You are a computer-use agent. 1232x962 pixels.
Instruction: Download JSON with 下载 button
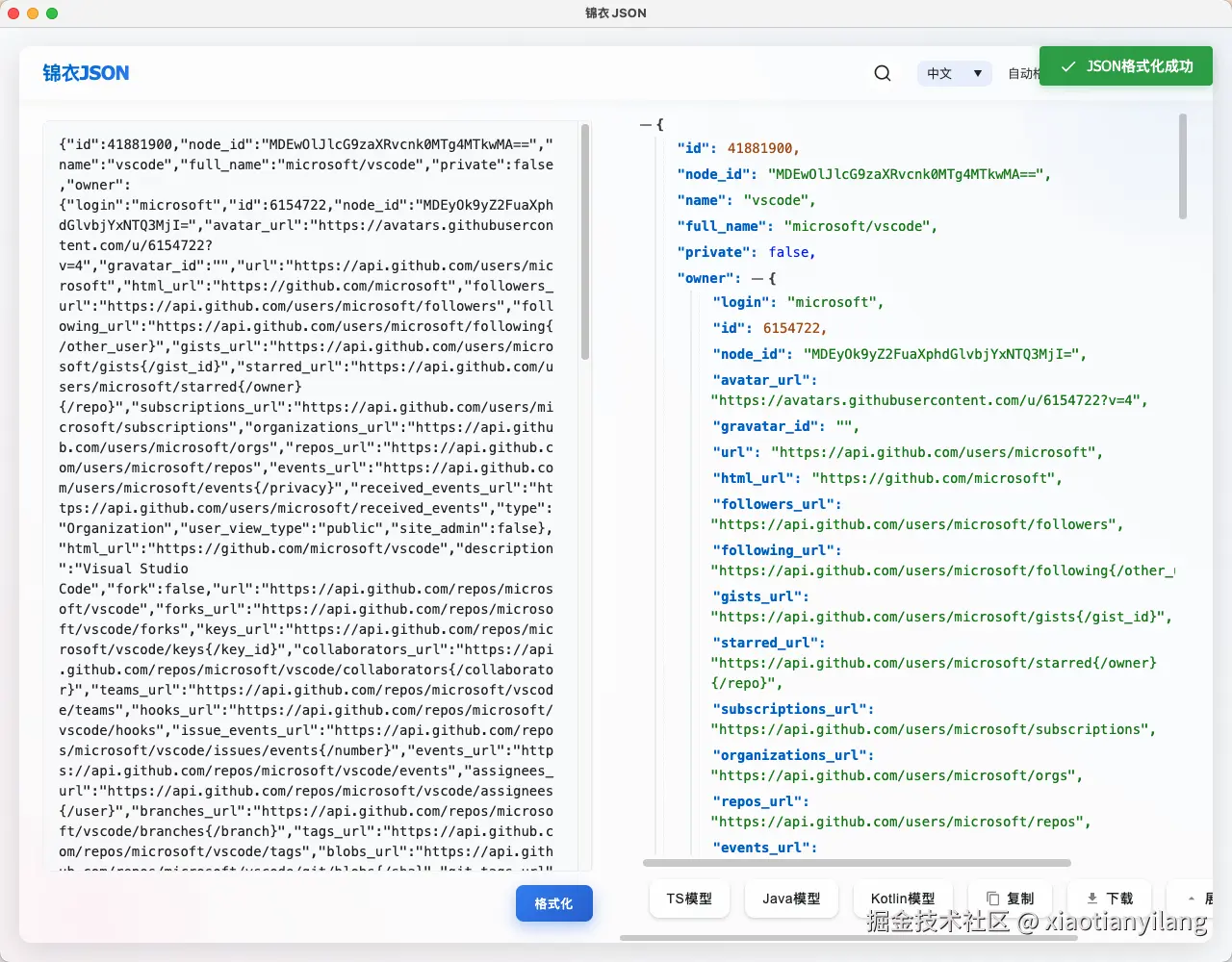1110,899
